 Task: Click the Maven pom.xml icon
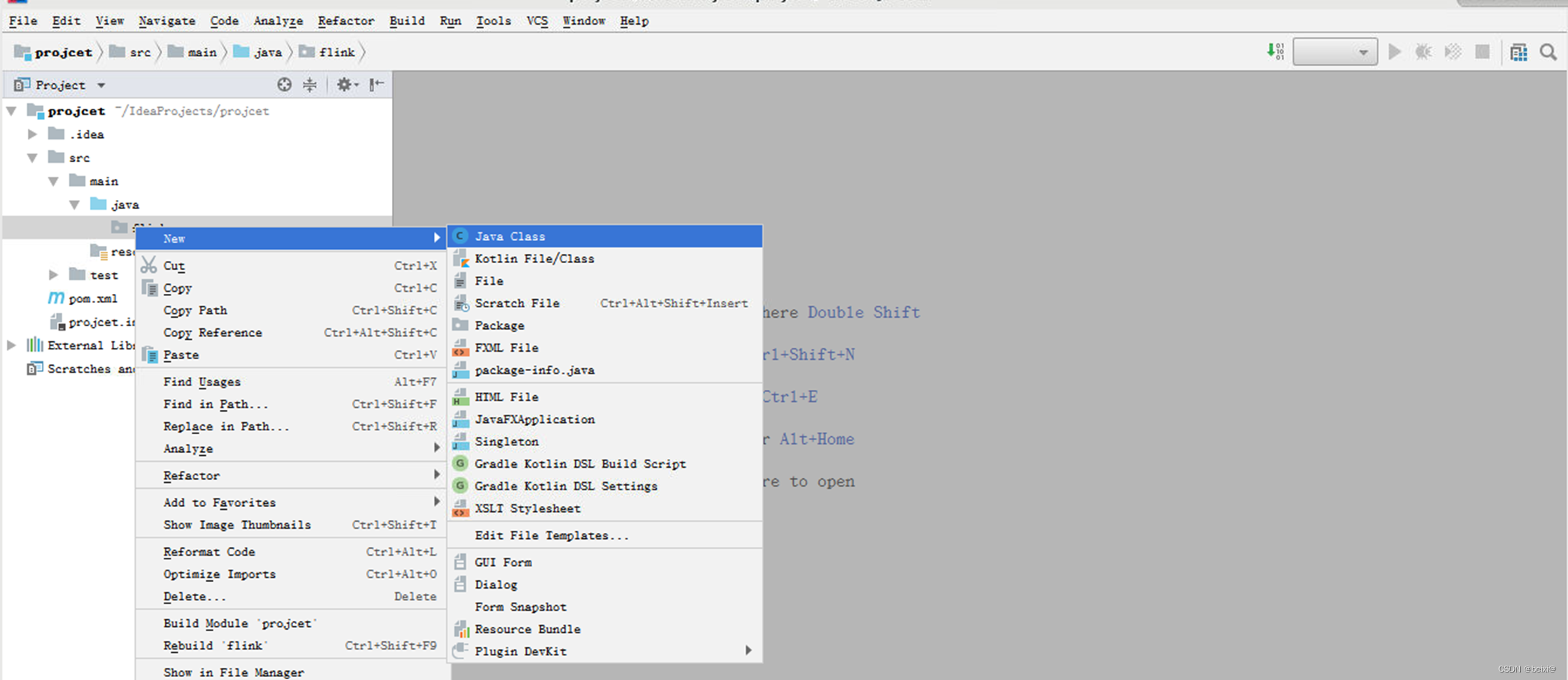[x=56, y=298]
